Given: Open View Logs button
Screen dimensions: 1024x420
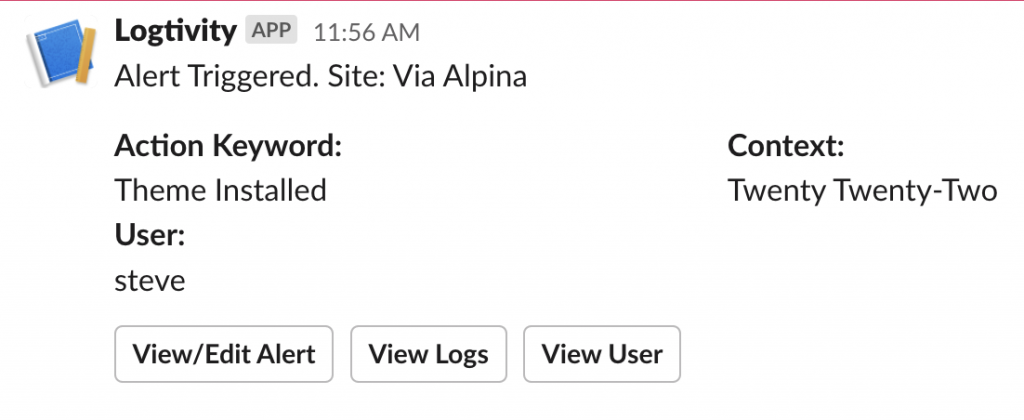Looking at the screenshot, I should 428,354.
